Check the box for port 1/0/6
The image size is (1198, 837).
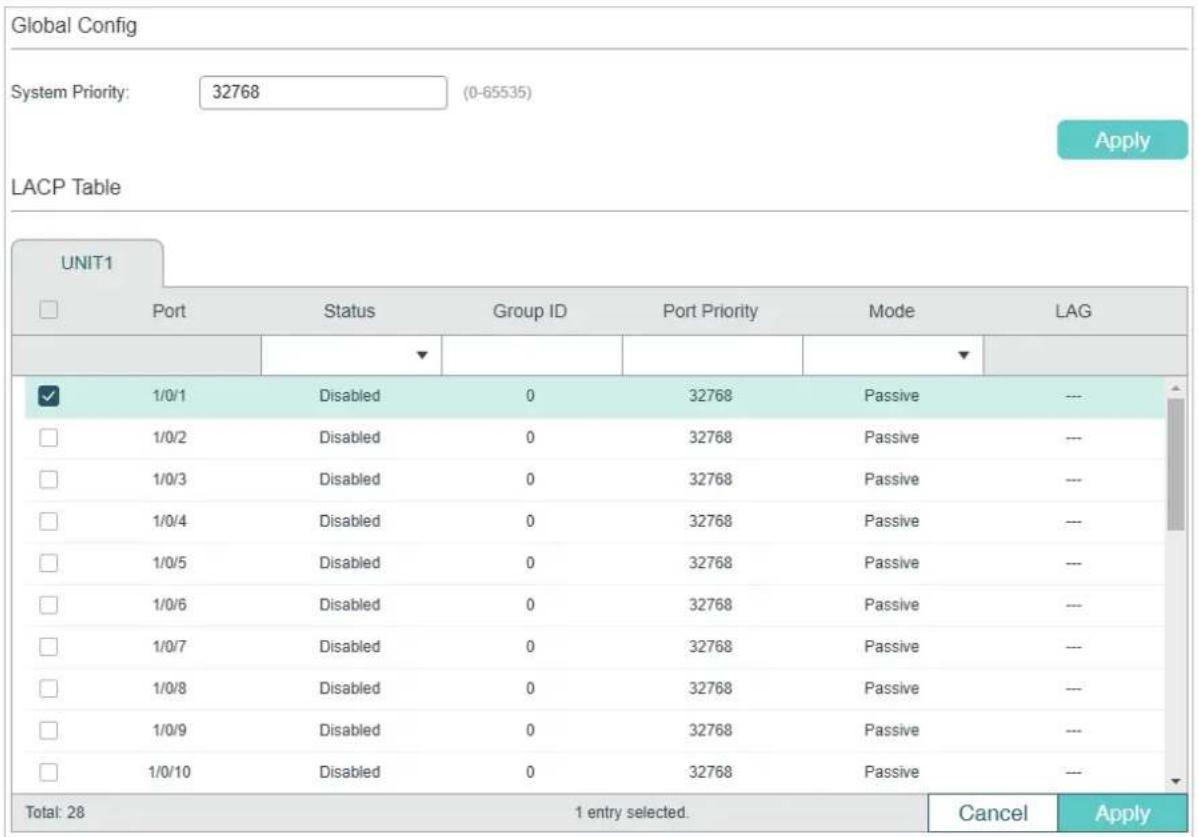48,605
